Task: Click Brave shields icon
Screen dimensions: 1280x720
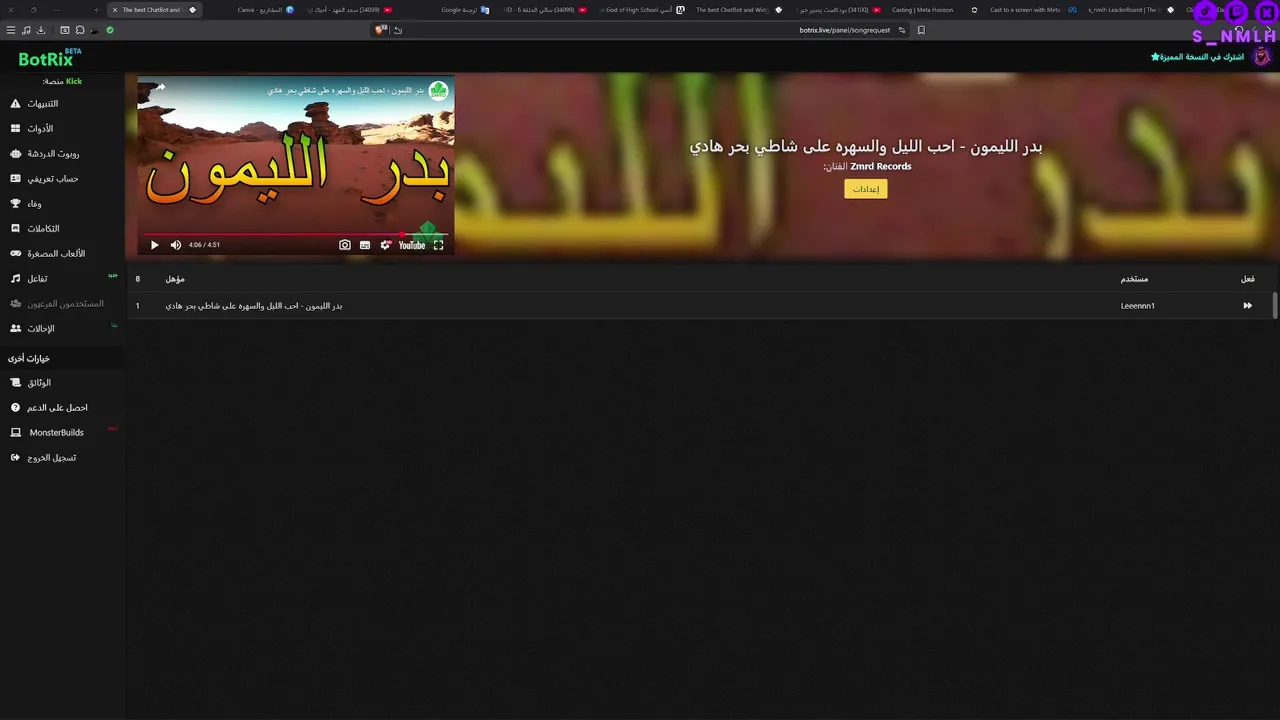Action: pos(380,30)
